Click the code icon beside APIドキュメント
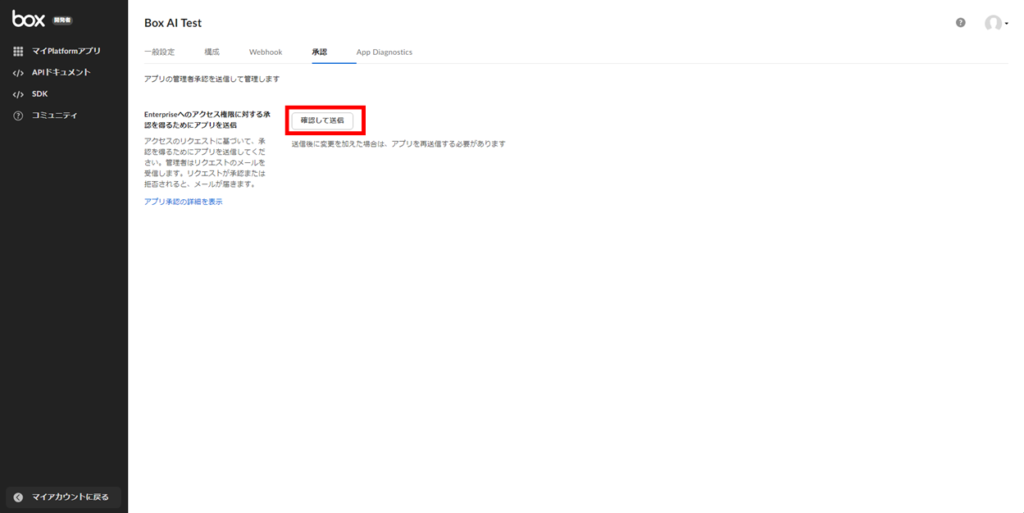Image resolution: width=1024 pixels, height=513 pixels. 18,73
